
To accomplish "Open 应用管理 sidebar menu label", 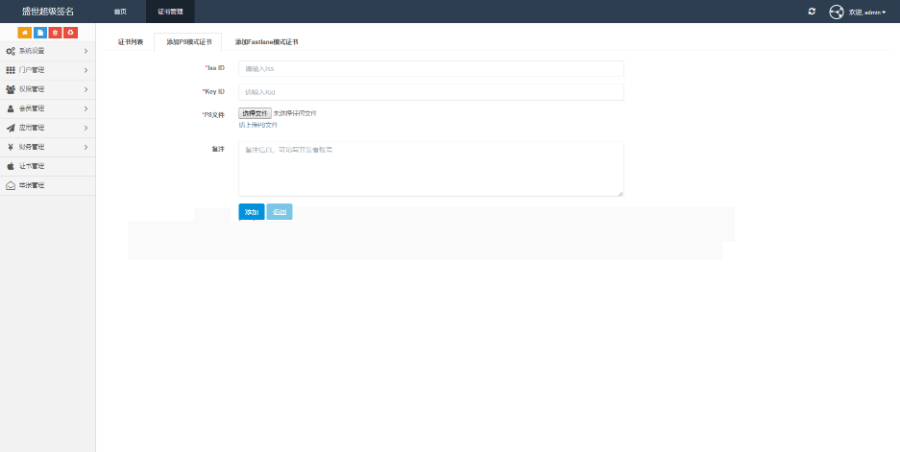I will point(32,128).
